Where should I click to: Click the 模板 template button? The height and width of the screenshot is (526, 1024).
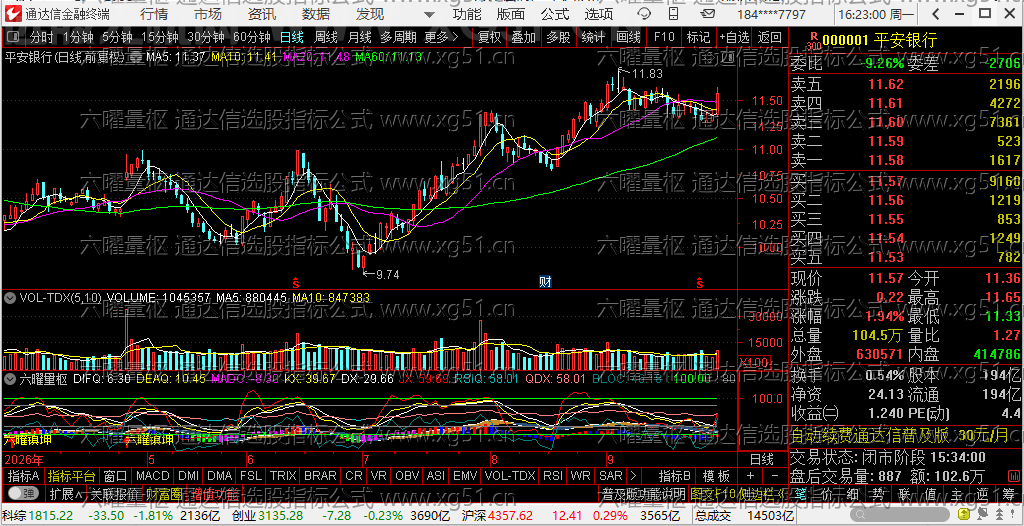tap(716, 476)
